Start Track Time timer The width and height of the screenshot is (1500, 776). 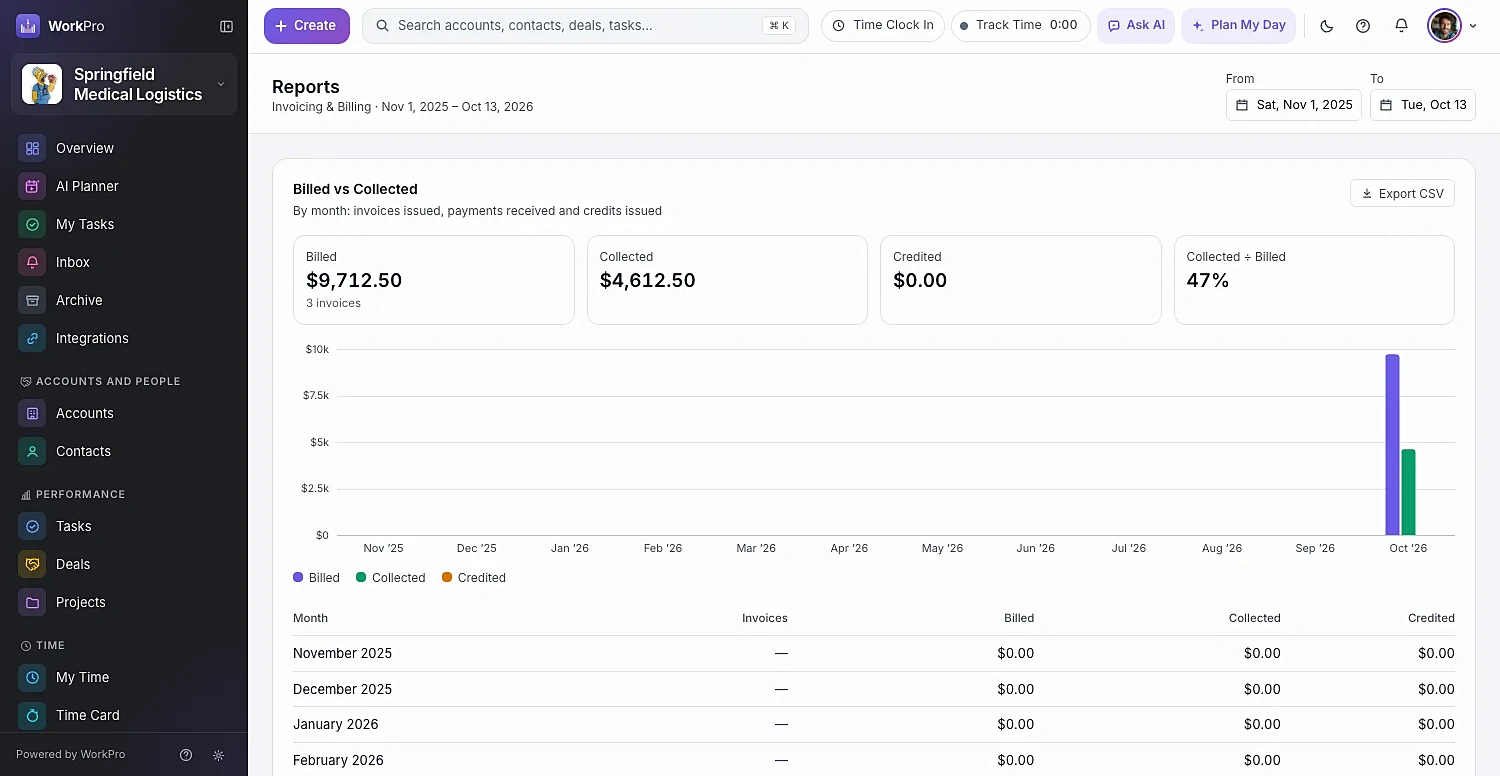[1020, 26]
